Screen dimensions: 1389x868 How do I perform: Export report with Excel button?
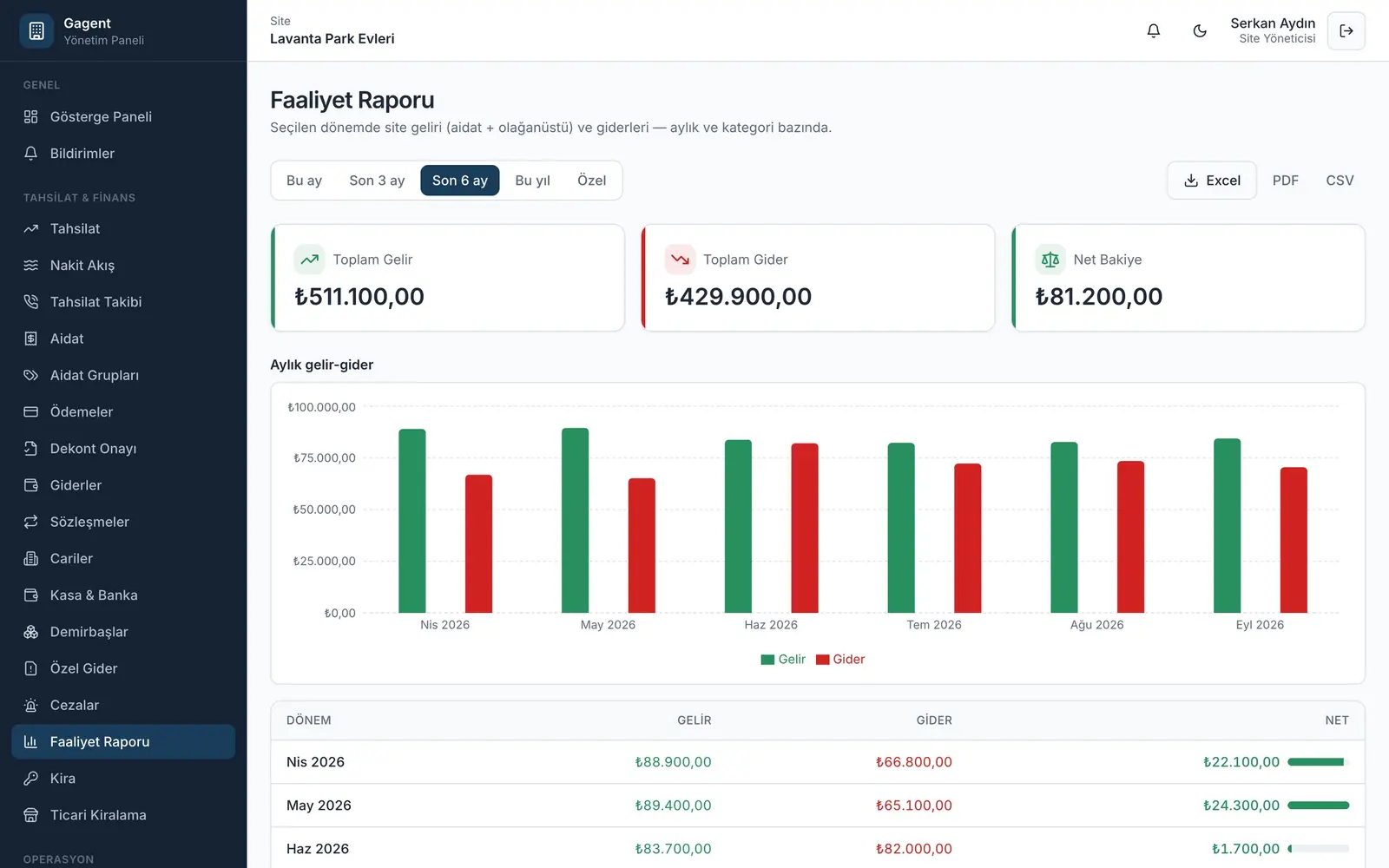pyautogui.click(x=1212, y=181)
